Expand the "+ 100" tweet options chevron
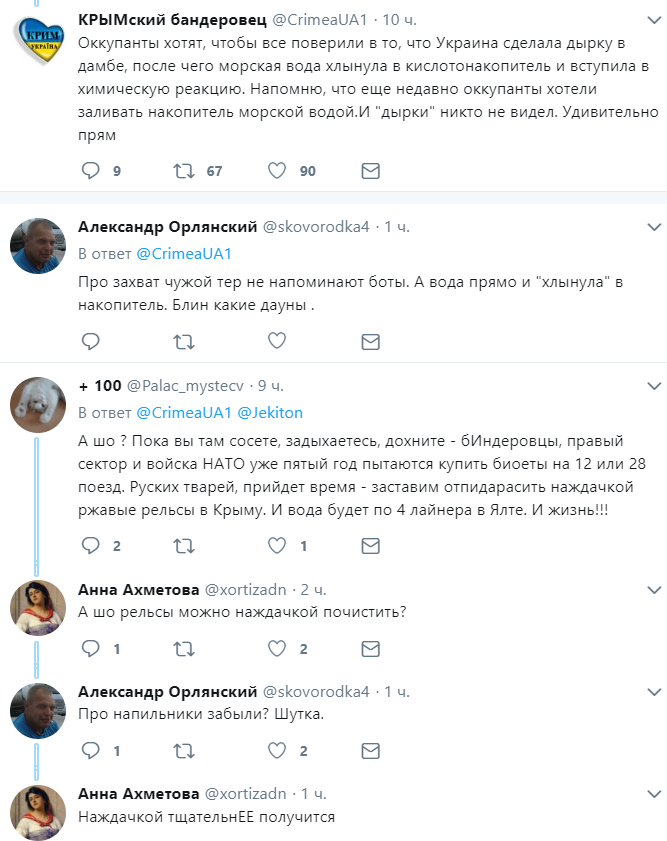This screenshot has width=667, height=841. (x=652, y=385)
